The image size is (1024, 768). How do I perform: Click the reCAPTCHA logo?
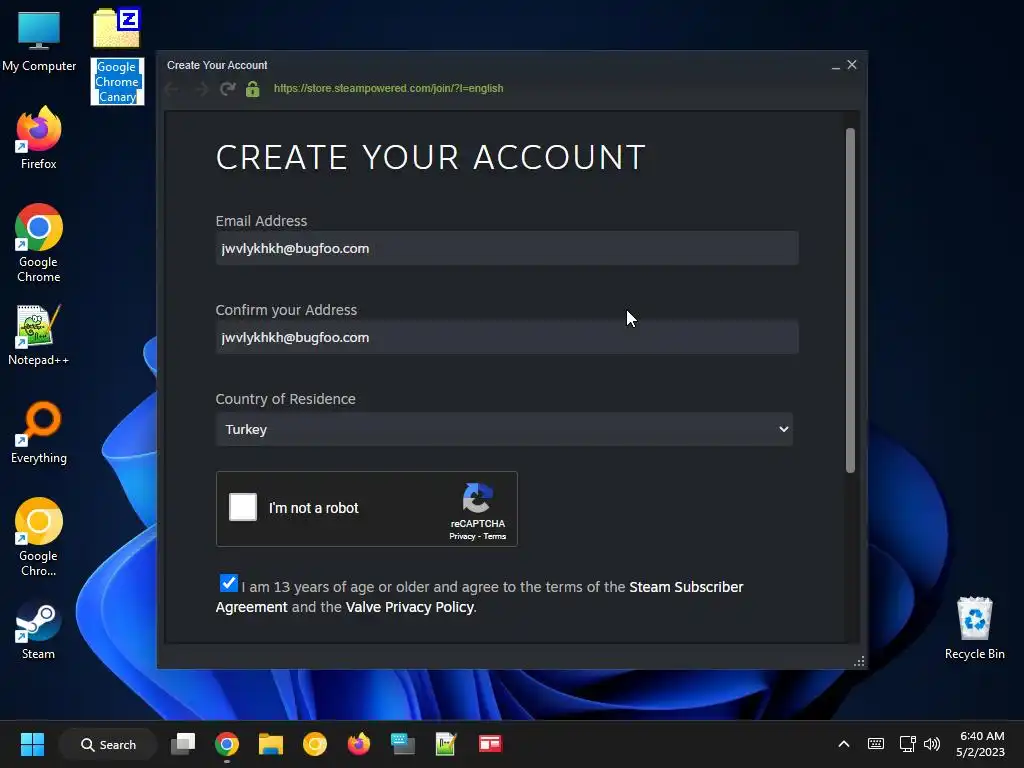[477, 498]
